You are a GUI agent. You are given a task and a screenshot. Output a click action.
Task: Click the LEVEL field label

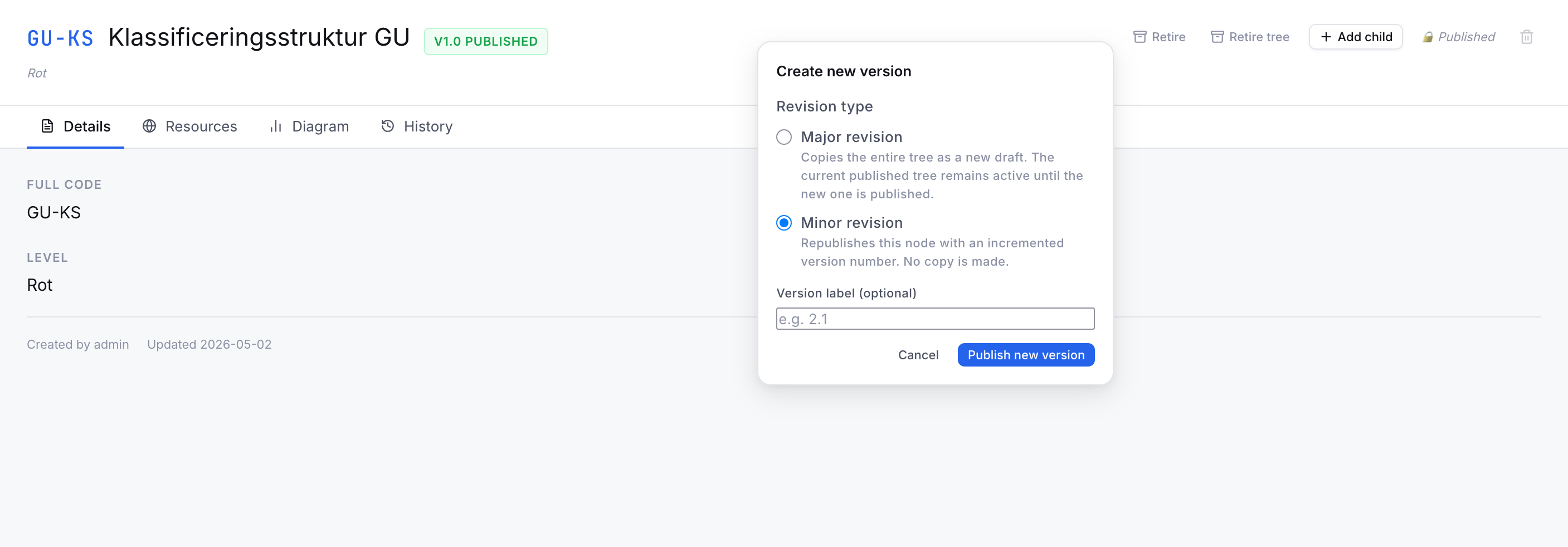[47, 257]
